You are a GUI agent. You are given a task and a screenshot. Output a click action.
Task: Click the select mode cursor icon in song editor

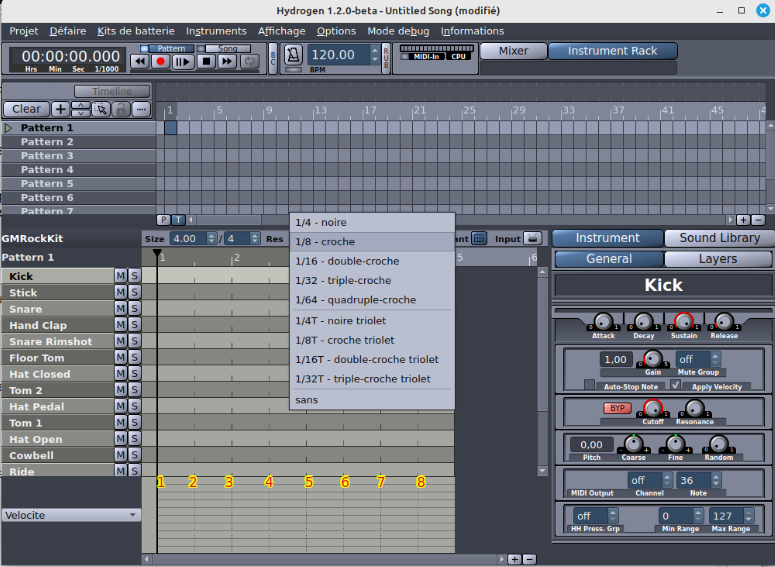(101, 109)
